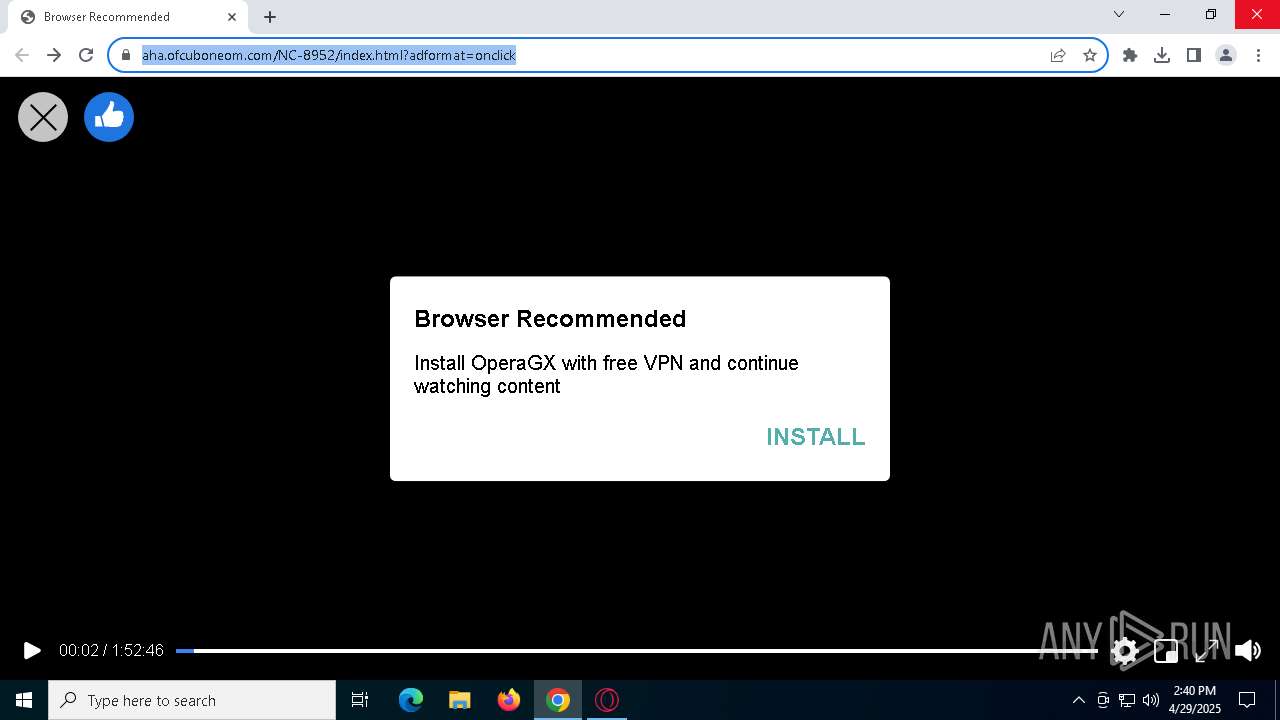
Task: Share this page using the share icon
Action: click(1058, 55)
